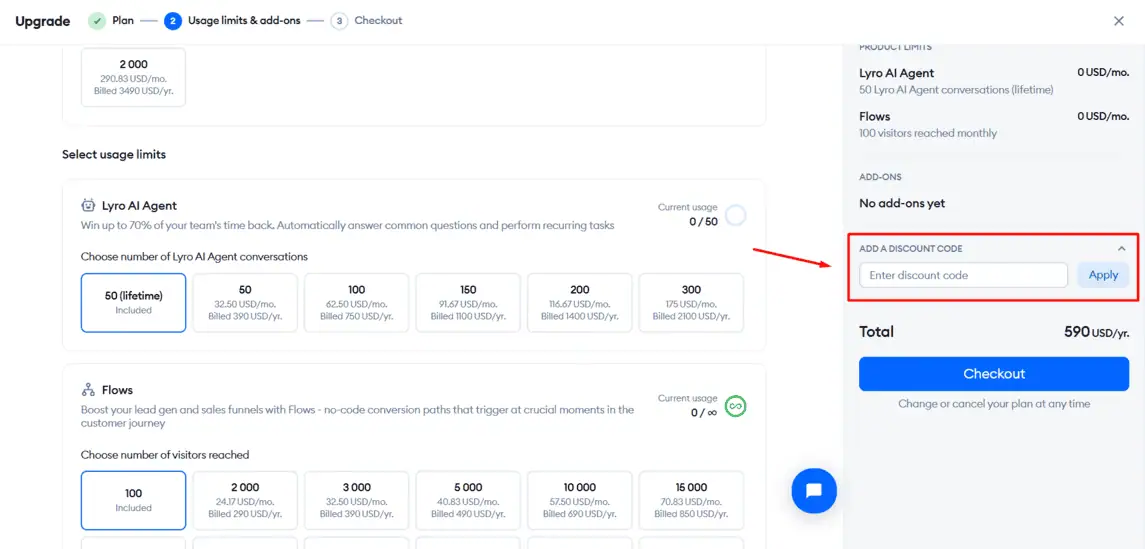Select the 2 000 option billed 3490 USD/yr.
This screenshot has height=549, width=1145.
pos(134,77)
